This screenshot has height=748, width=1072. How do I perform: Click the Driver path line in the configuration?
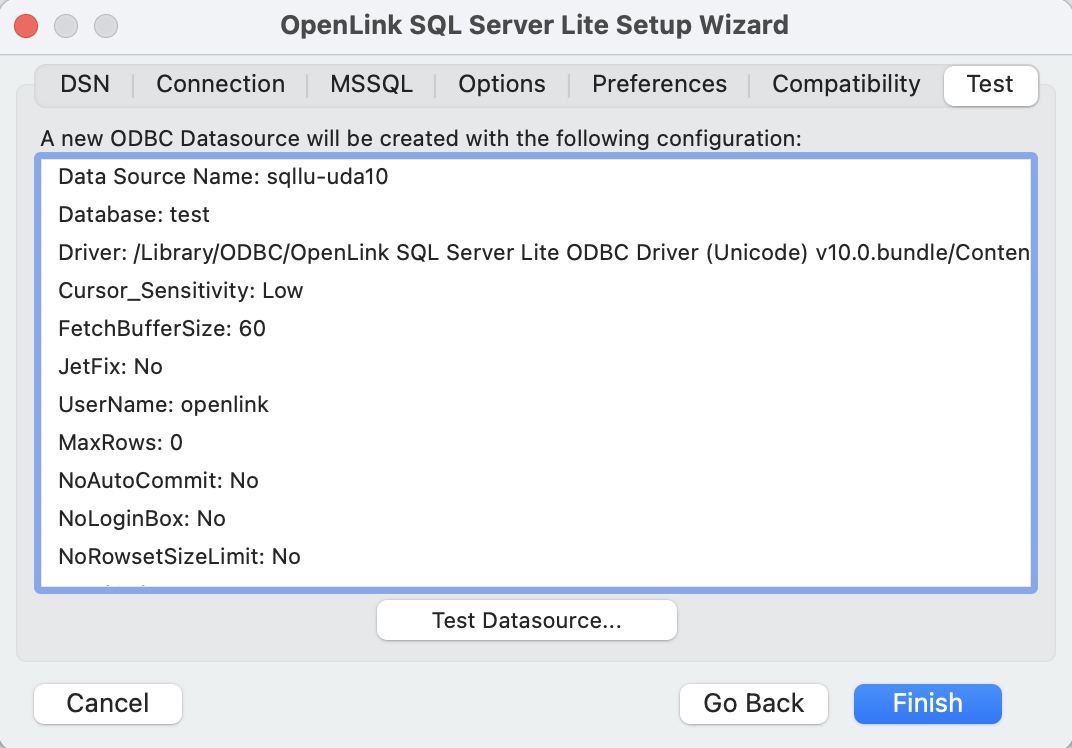tap(543, 253)
